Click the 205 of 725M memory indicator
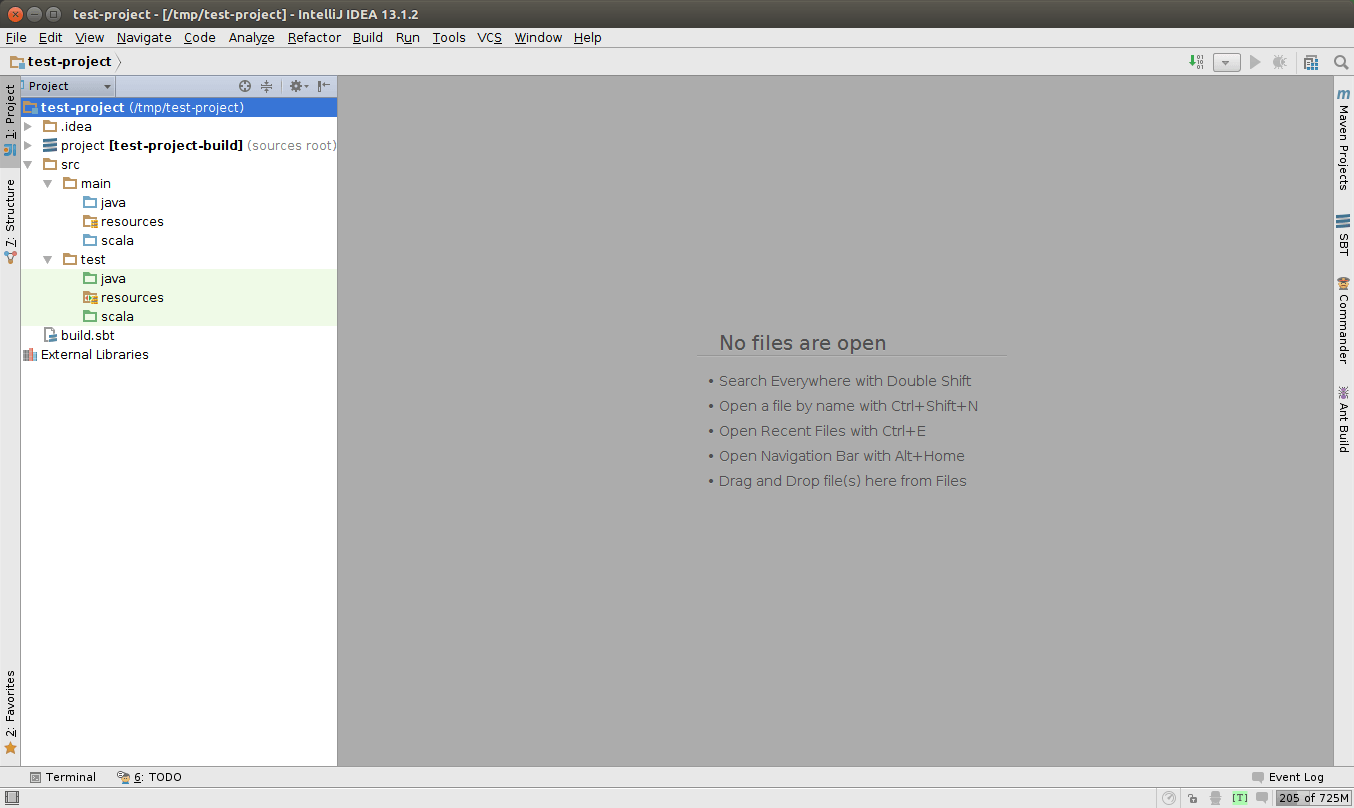Viewport: 1354px width, 808px height. click(1314, 798)
